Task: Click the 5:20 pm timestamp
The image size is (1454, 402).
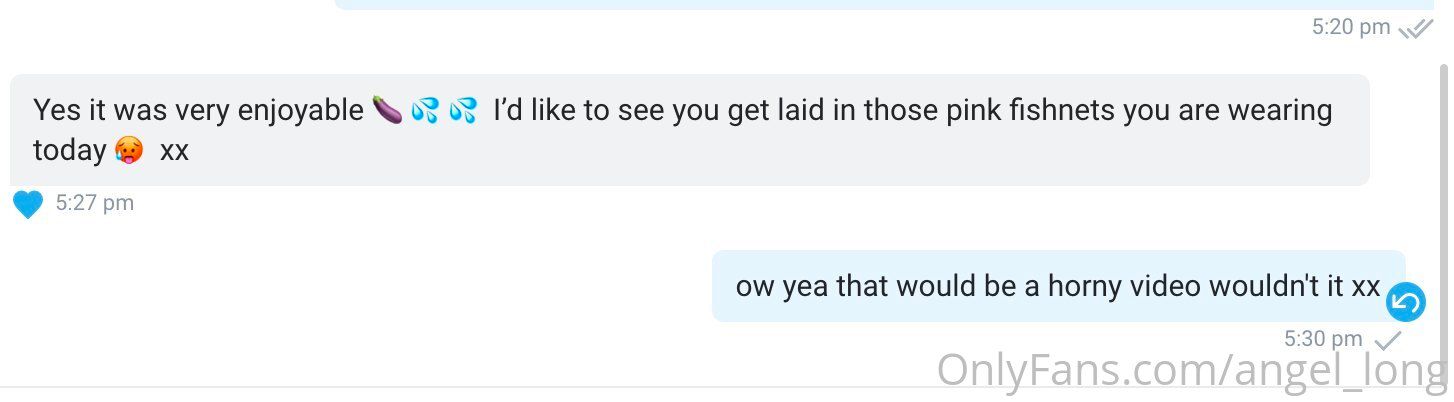Action: [1351, 27]
